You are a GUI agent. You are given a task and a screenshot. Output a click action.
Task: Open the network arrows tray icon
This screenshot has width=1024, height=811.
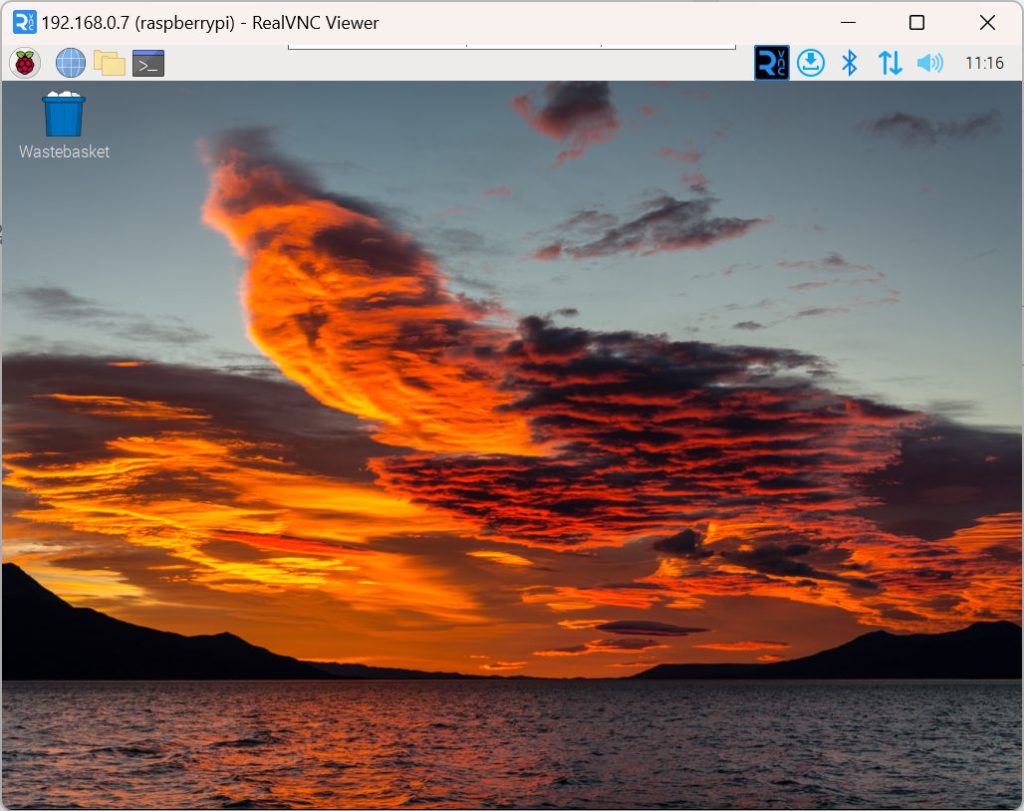(x=889, y=63)
